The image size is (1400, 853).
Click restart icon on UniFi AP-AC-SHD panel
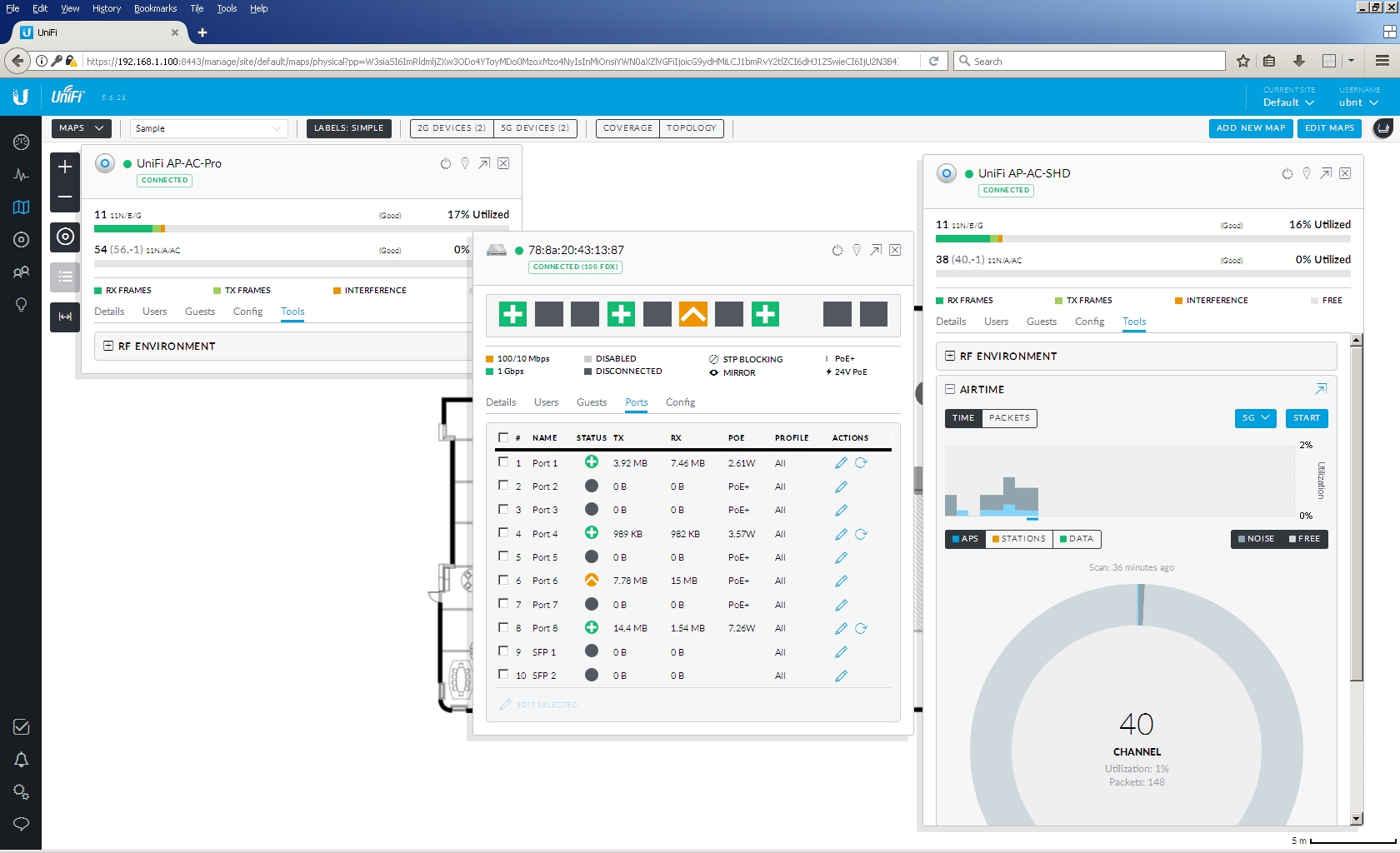(x=1287, y=173)
